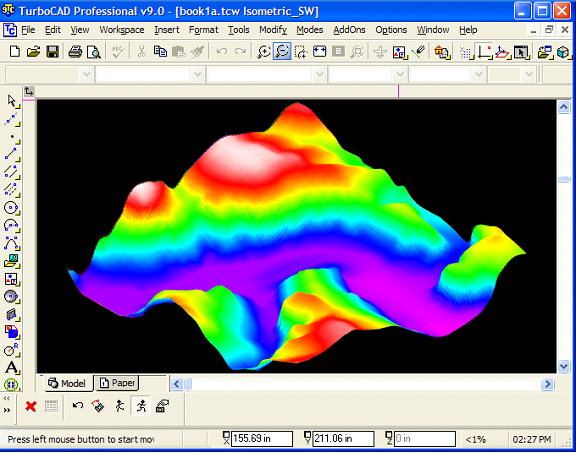Open the Modify menu
Viewport: 576px width, 453px height.
point(273,30)
